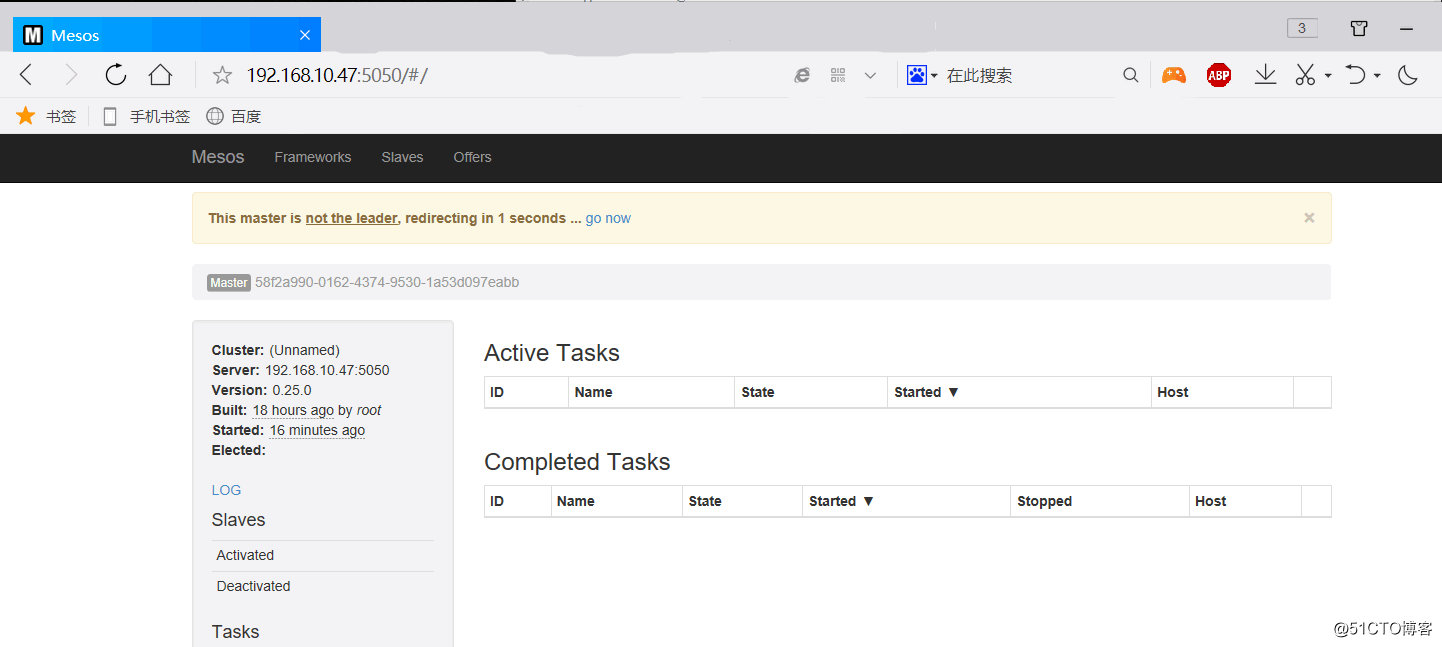Click the forward navigation arrow
The image size is (1442, 647).
(71, 74)
